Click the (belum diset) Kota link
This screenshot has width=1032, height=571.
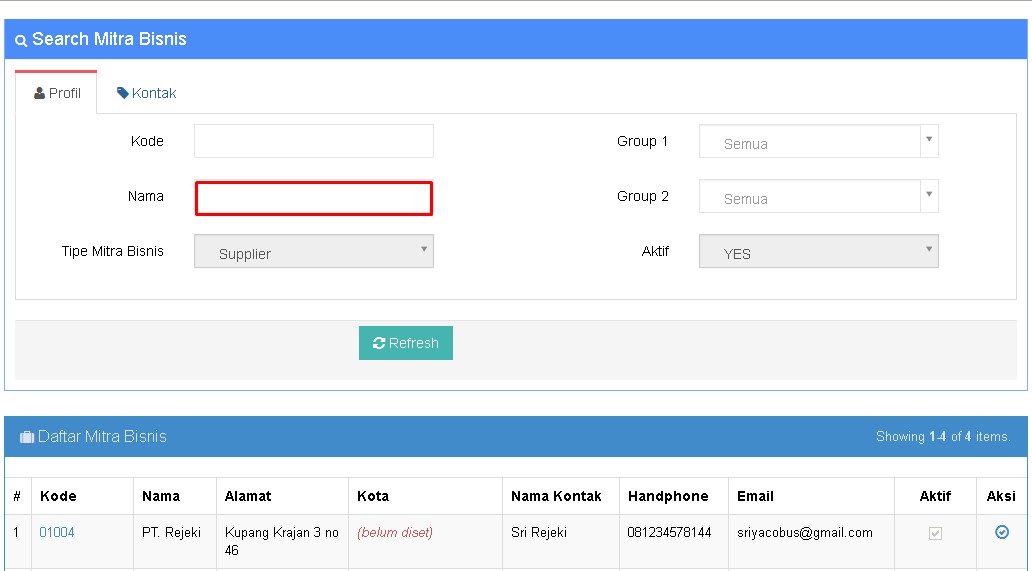tap(395, 532)
